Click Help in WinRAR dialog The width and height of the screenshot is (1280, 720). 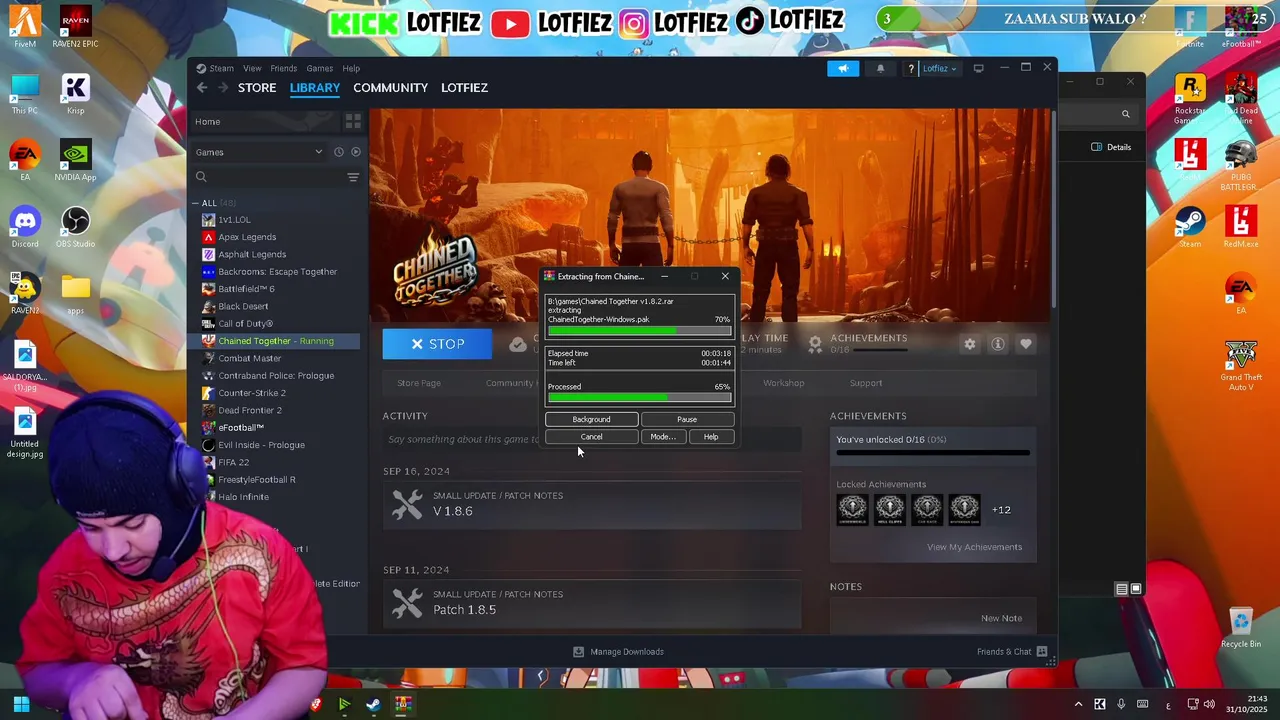[711, 437]
